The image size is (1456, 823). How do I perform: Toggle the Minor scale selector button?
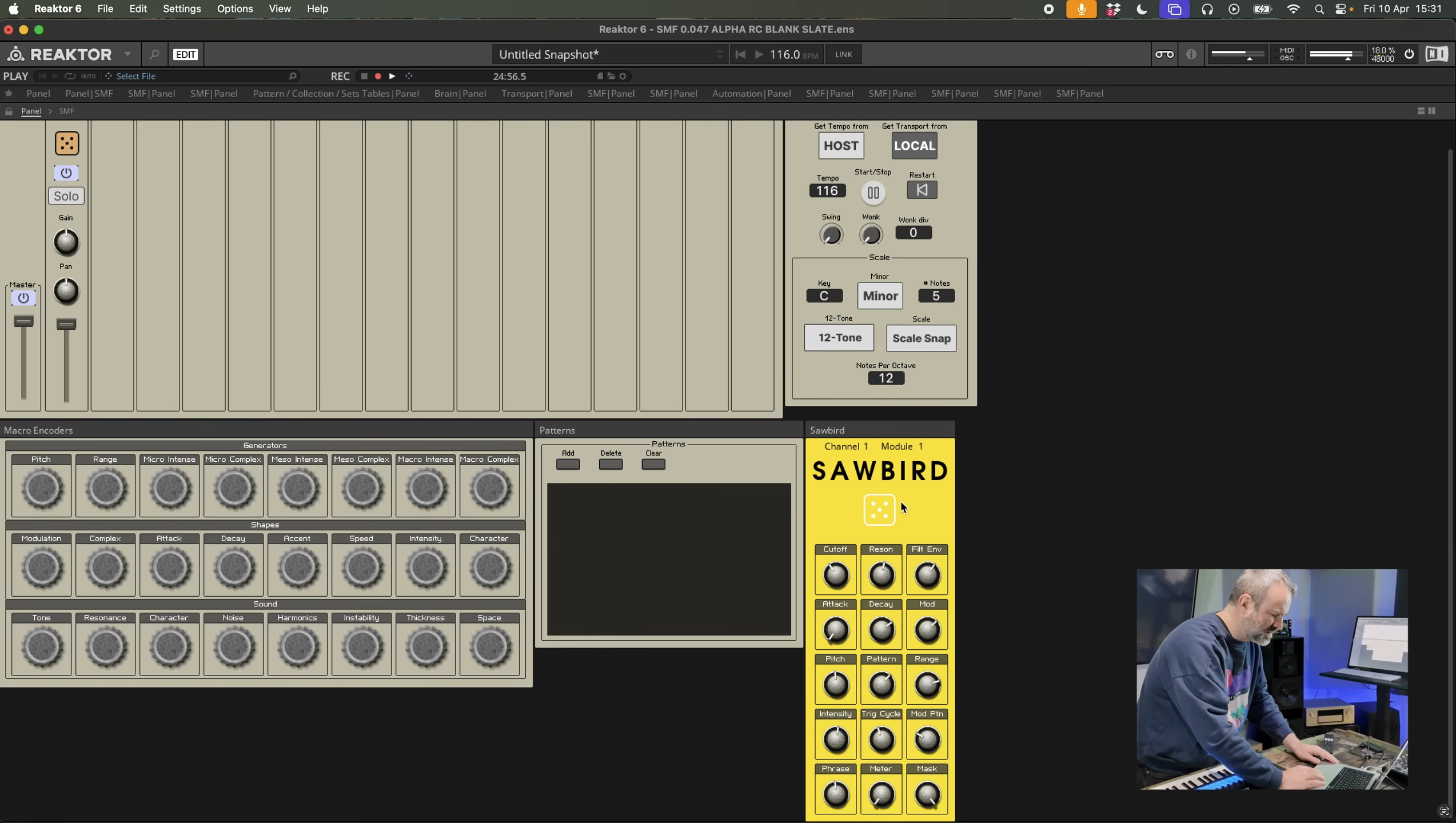coord(880,295)
